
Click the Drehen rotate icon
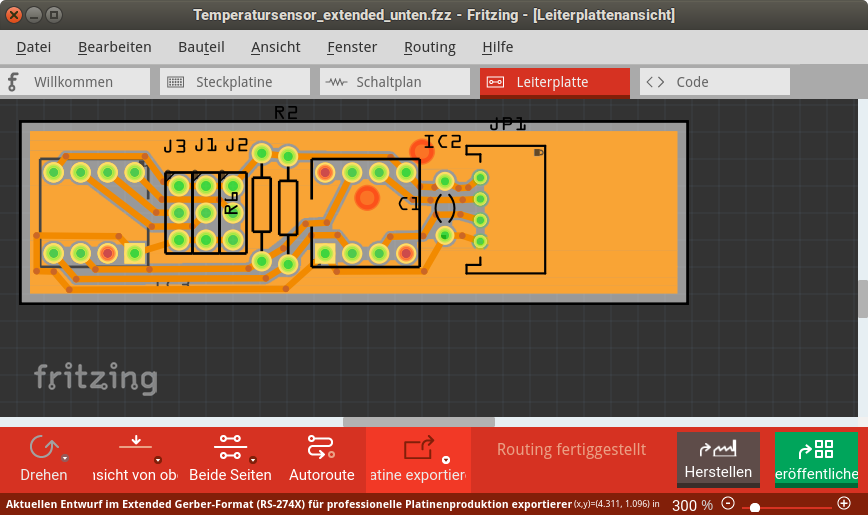click(x=43, y=448)
